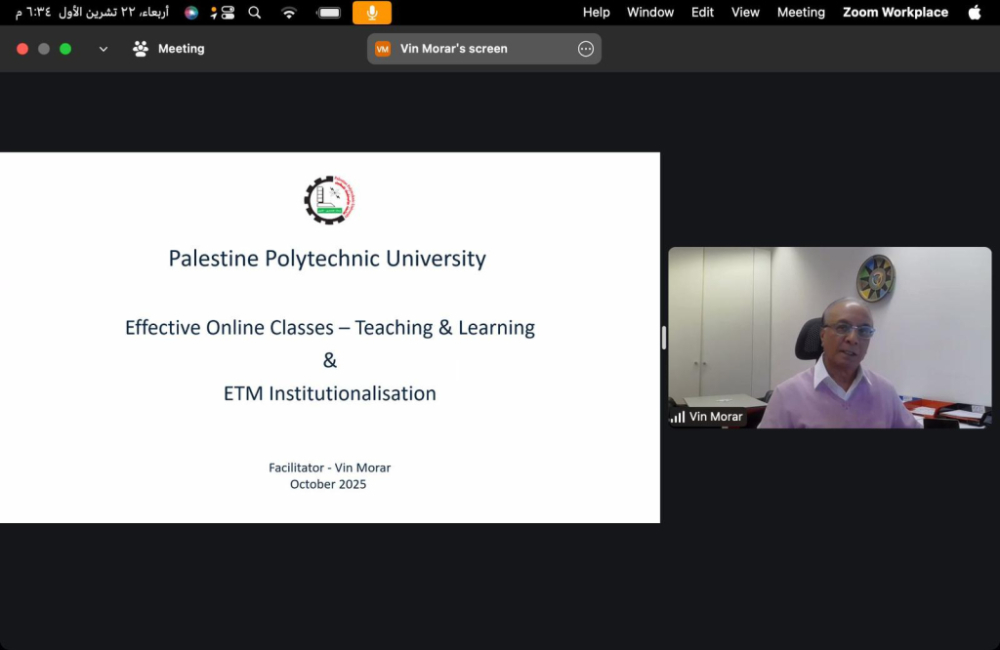The width and height of the screenshot is (1000, 650).
Task: Open the View menu
Action: point(745,13)
